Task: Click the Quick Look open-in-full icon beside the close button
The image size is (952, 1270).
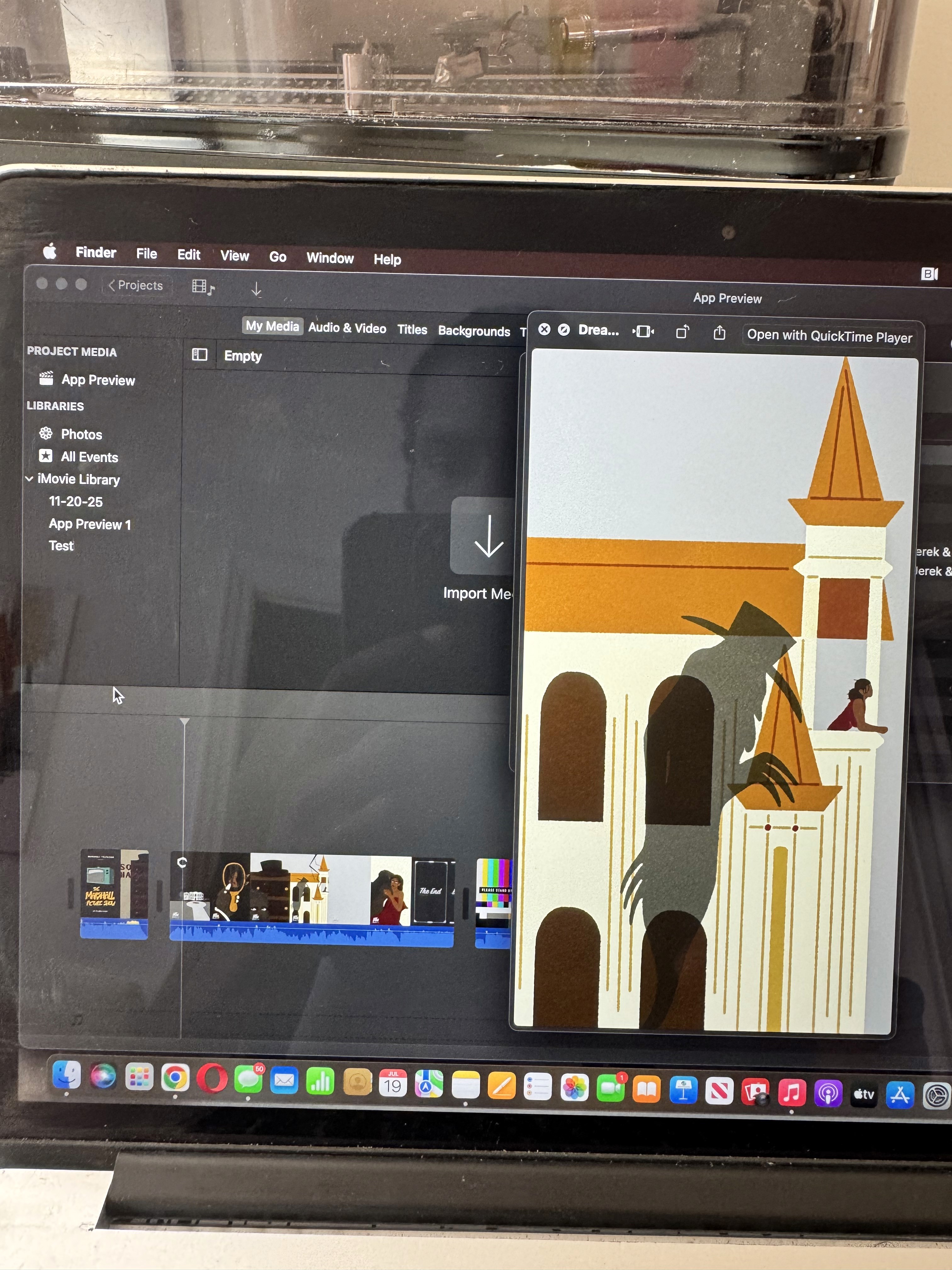Action: [564, 329]
